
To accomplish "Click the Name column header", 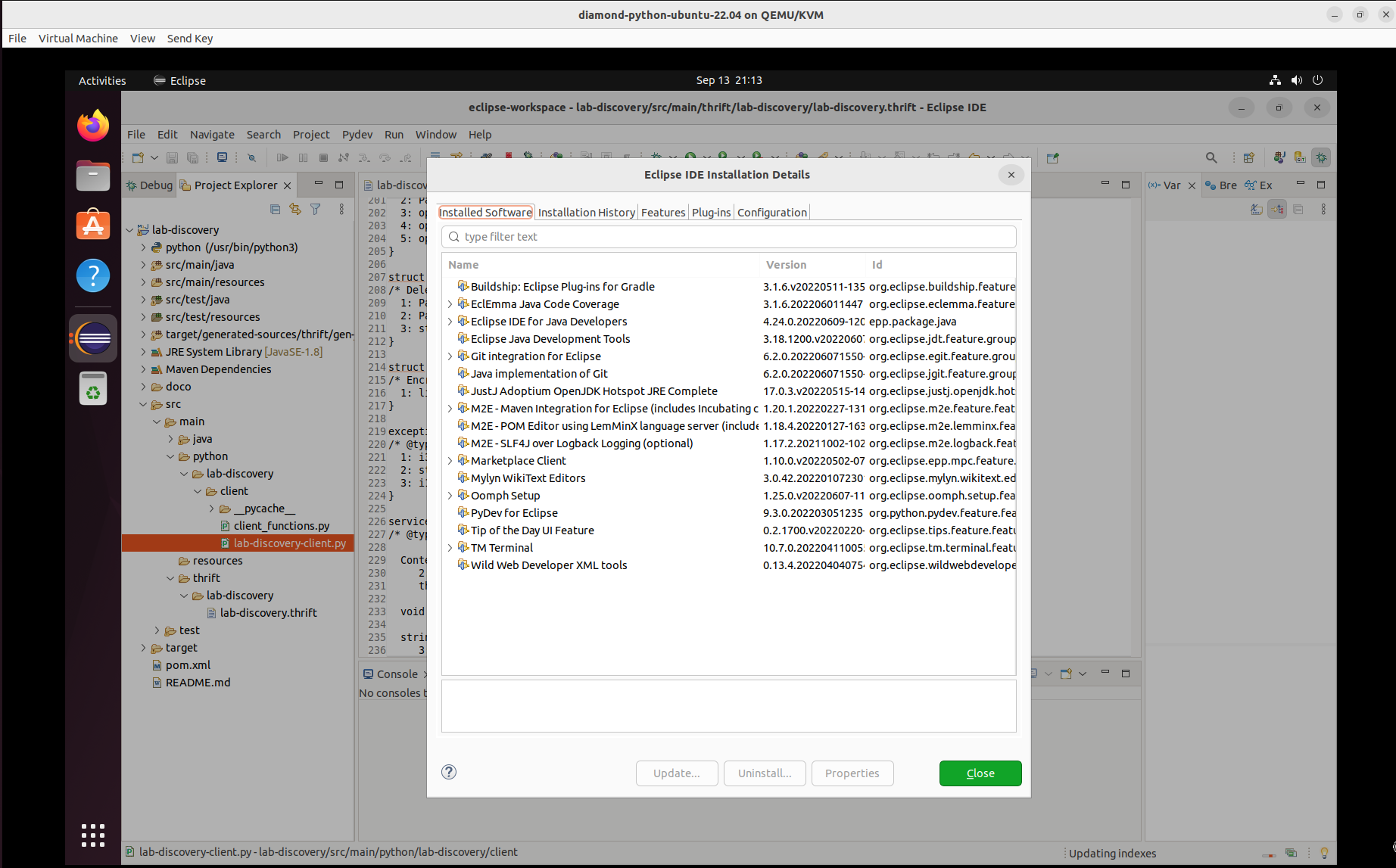I will [601, 265].
